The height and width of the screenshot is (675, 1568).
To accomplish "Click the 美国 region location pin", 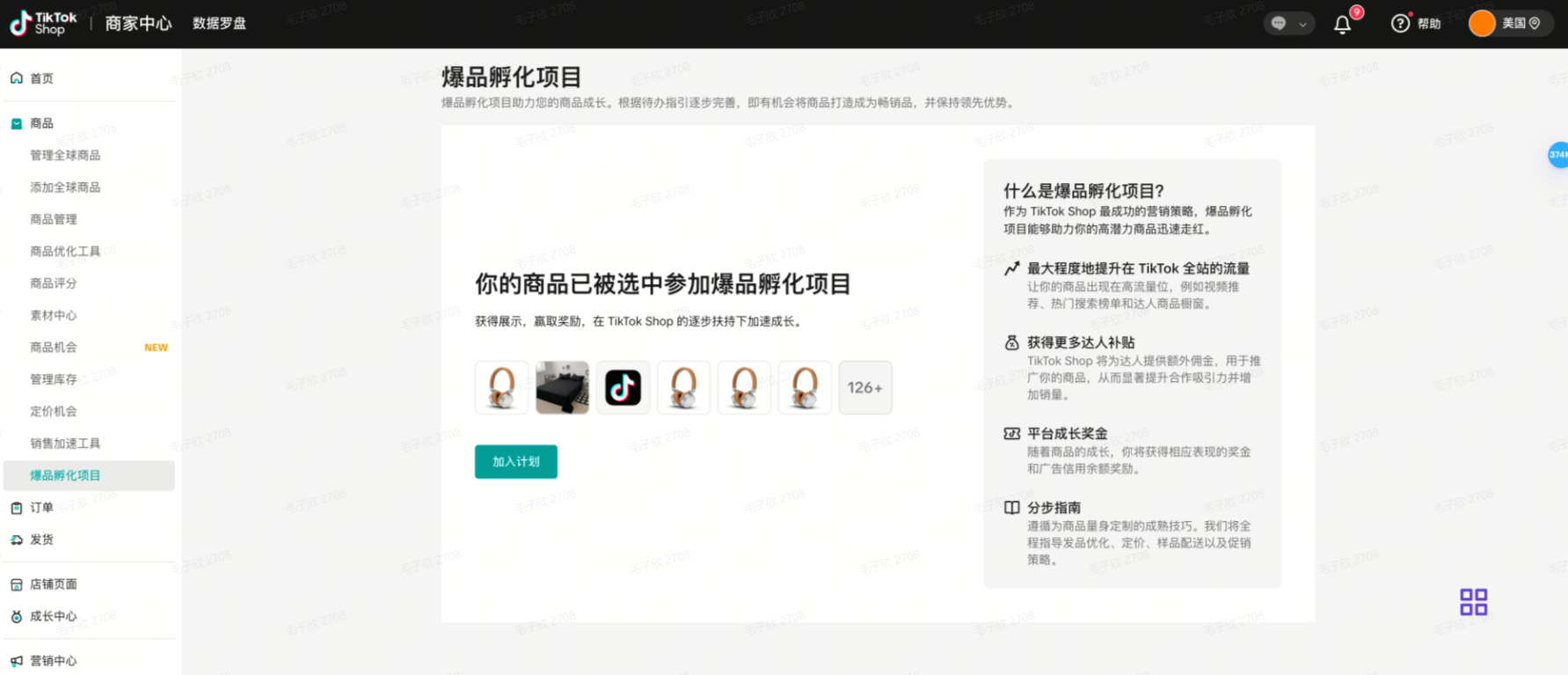I will point(1535,24).
